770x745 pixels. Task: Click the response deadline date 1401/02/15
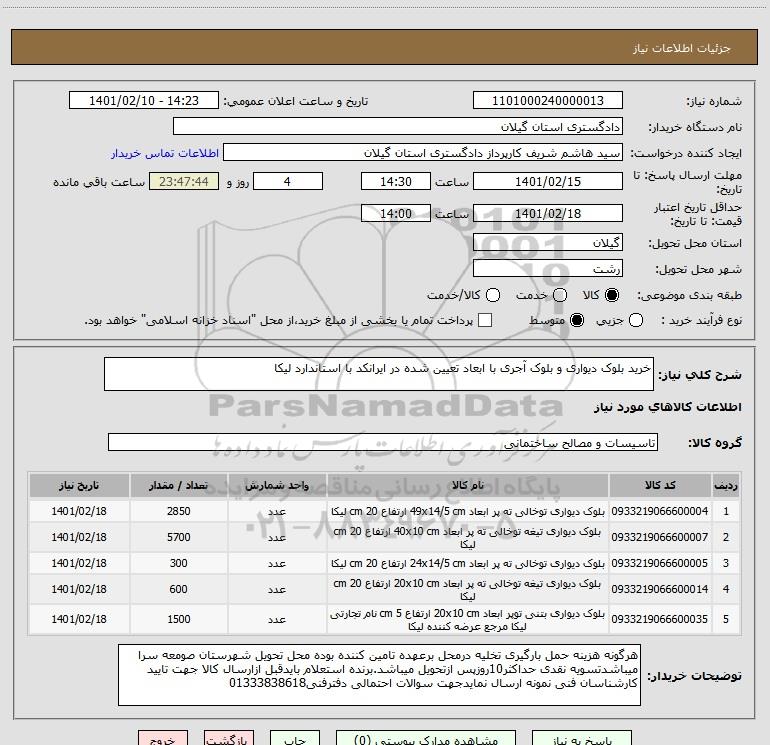click(x=548, y=181)
